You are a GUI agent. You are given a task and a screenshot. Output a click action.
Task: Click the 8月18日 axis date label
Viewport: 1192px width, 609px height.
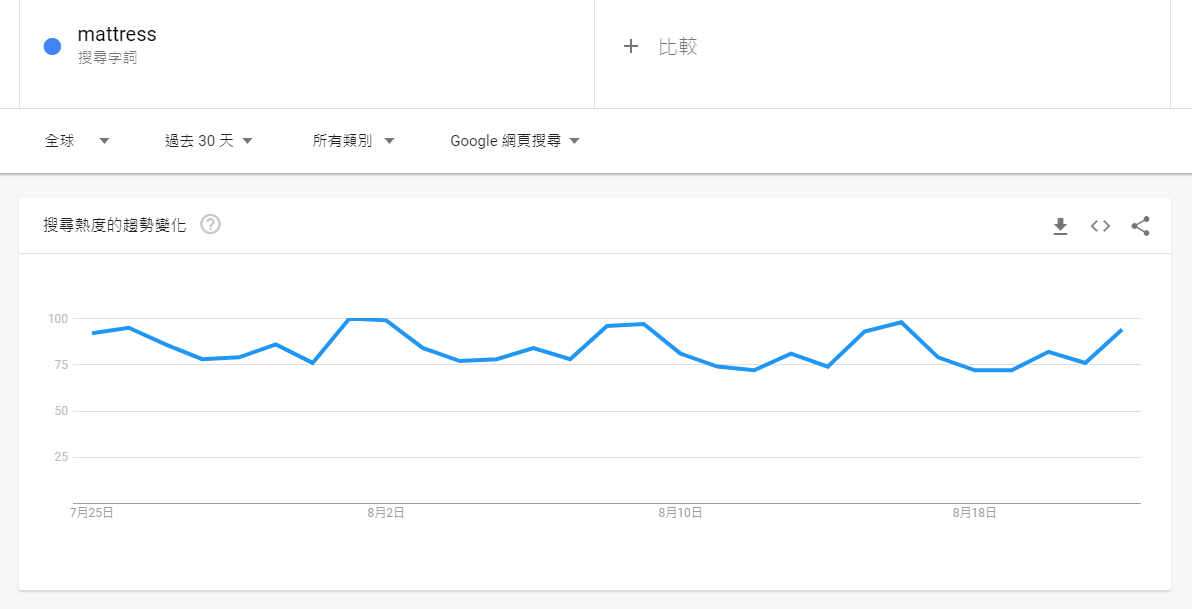[975, 513]
